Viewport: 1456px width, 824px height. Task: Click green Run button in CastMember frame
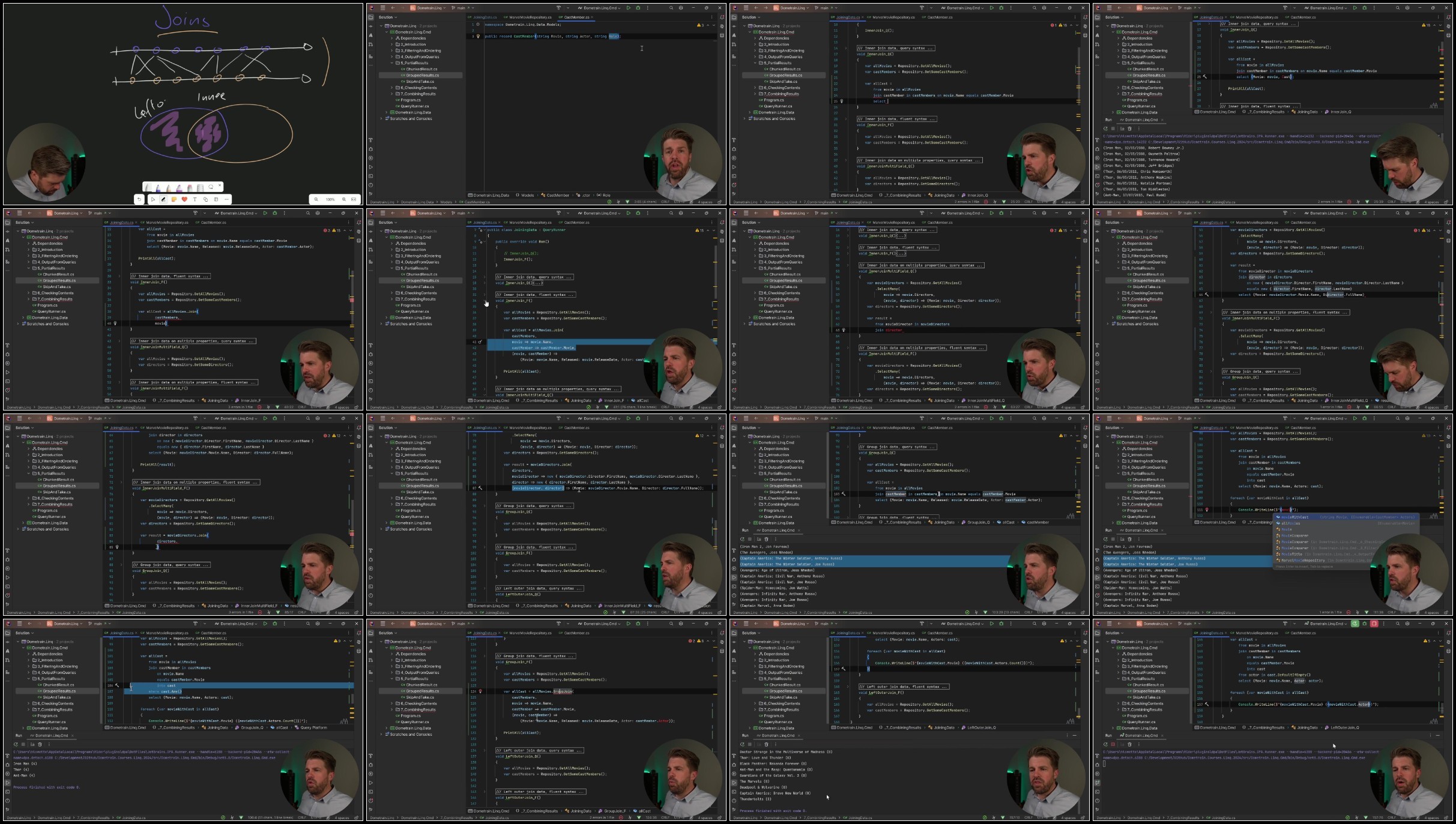coord(629,8)
